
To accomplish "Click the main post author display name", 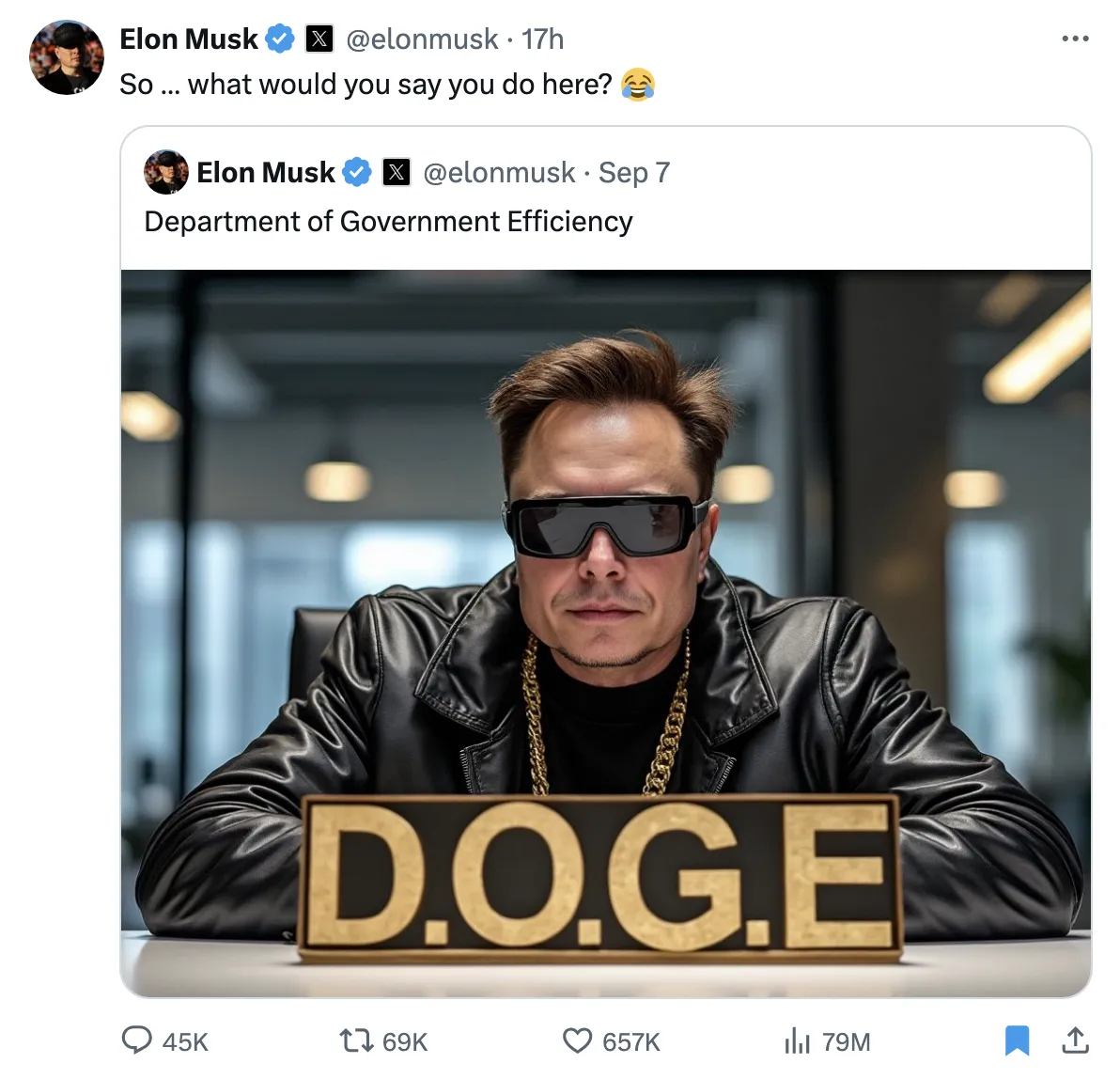I will point(189,39).
